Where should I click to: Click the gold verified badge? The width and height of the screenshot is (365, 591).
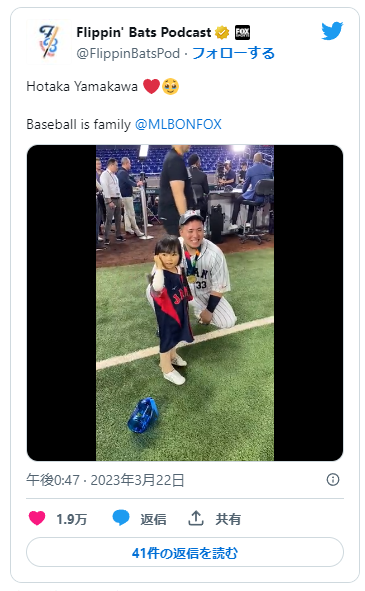pos(222,33)
